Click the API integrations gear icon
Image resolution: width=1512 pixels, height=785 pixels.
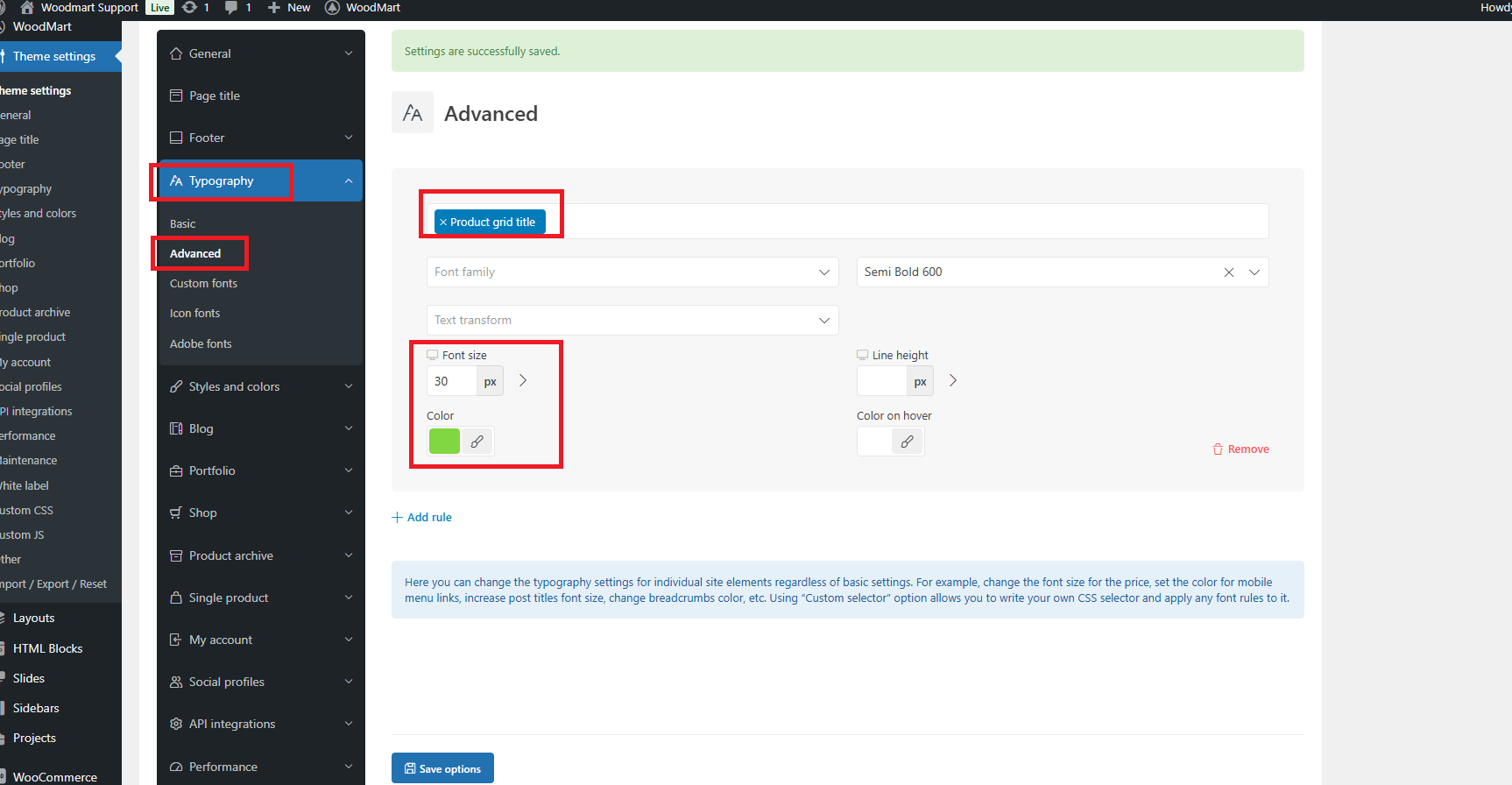[176, 724]
